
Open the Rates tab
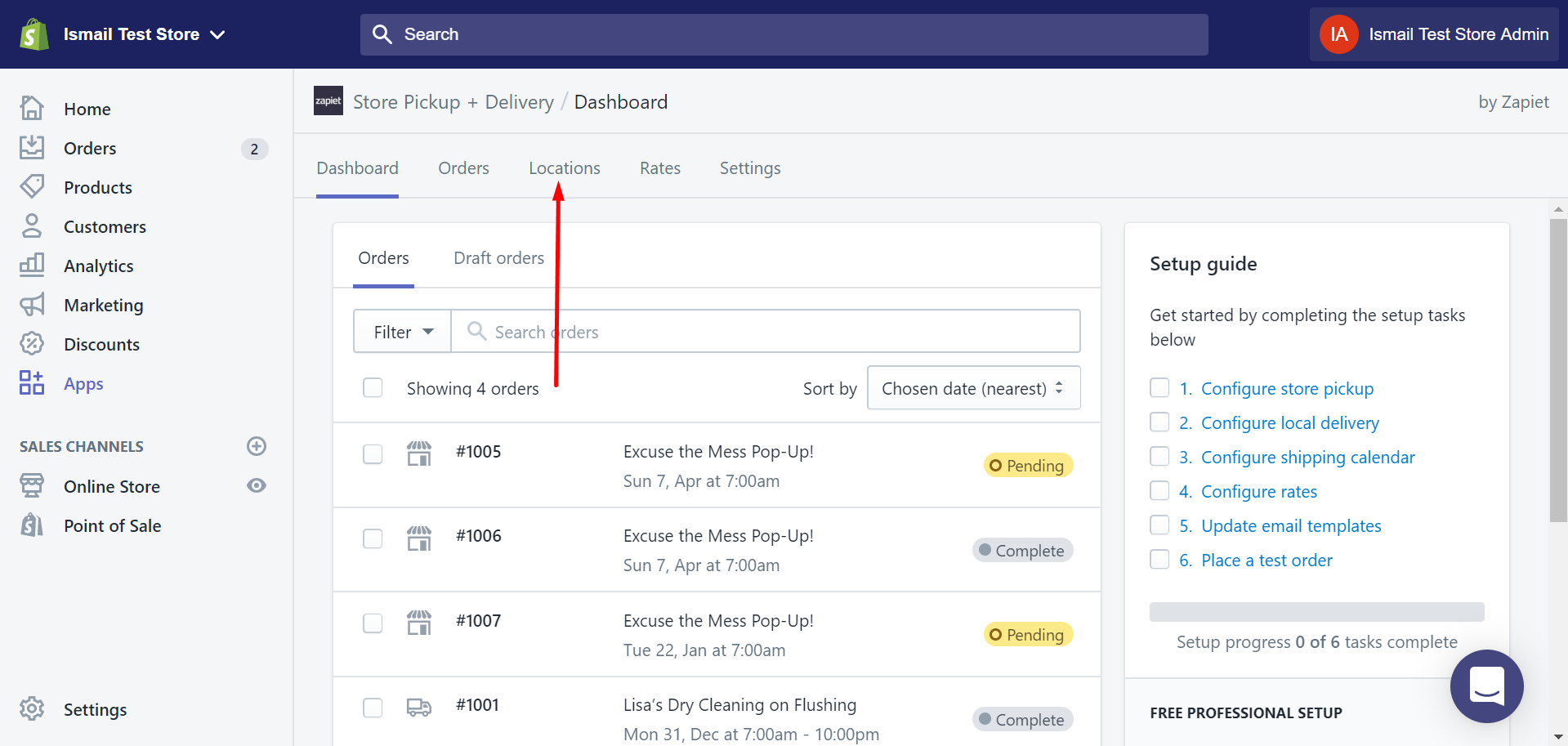660,168
